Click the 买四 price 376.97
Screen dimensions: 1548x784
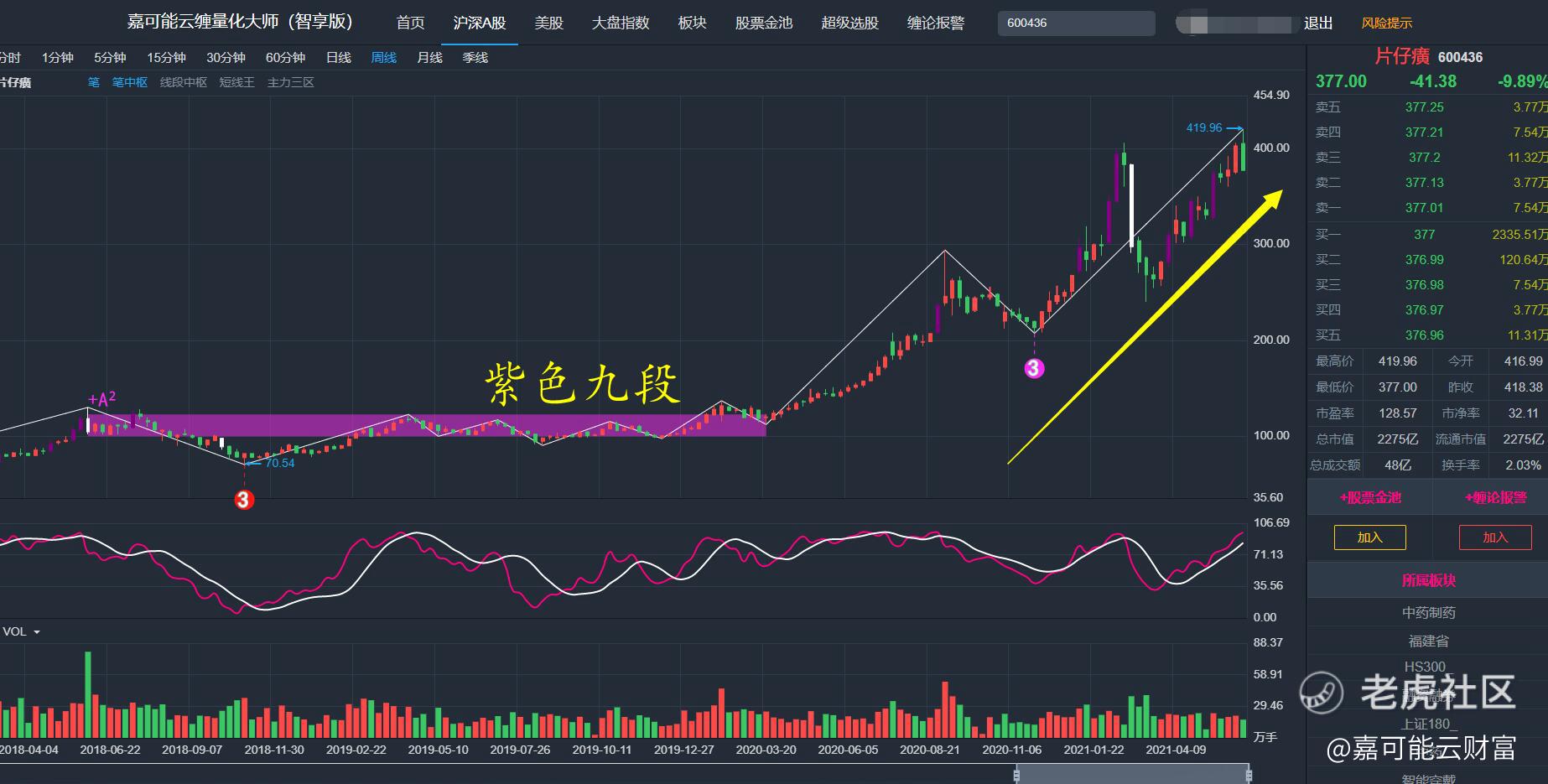[x=1425, y=310]
